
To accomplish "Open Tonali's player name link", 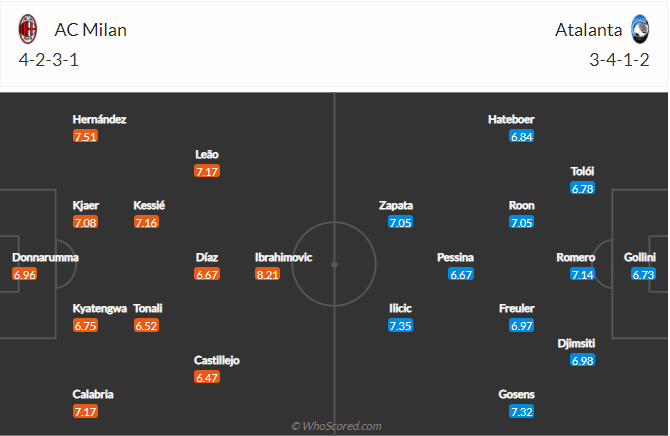I will [x=148, y=308].
